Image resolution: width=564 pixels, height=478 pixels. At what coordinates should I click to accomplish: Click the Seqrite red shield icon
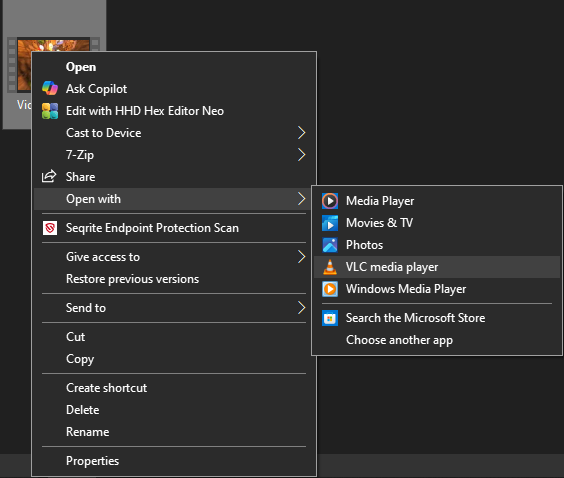click(x=50, y=228)
